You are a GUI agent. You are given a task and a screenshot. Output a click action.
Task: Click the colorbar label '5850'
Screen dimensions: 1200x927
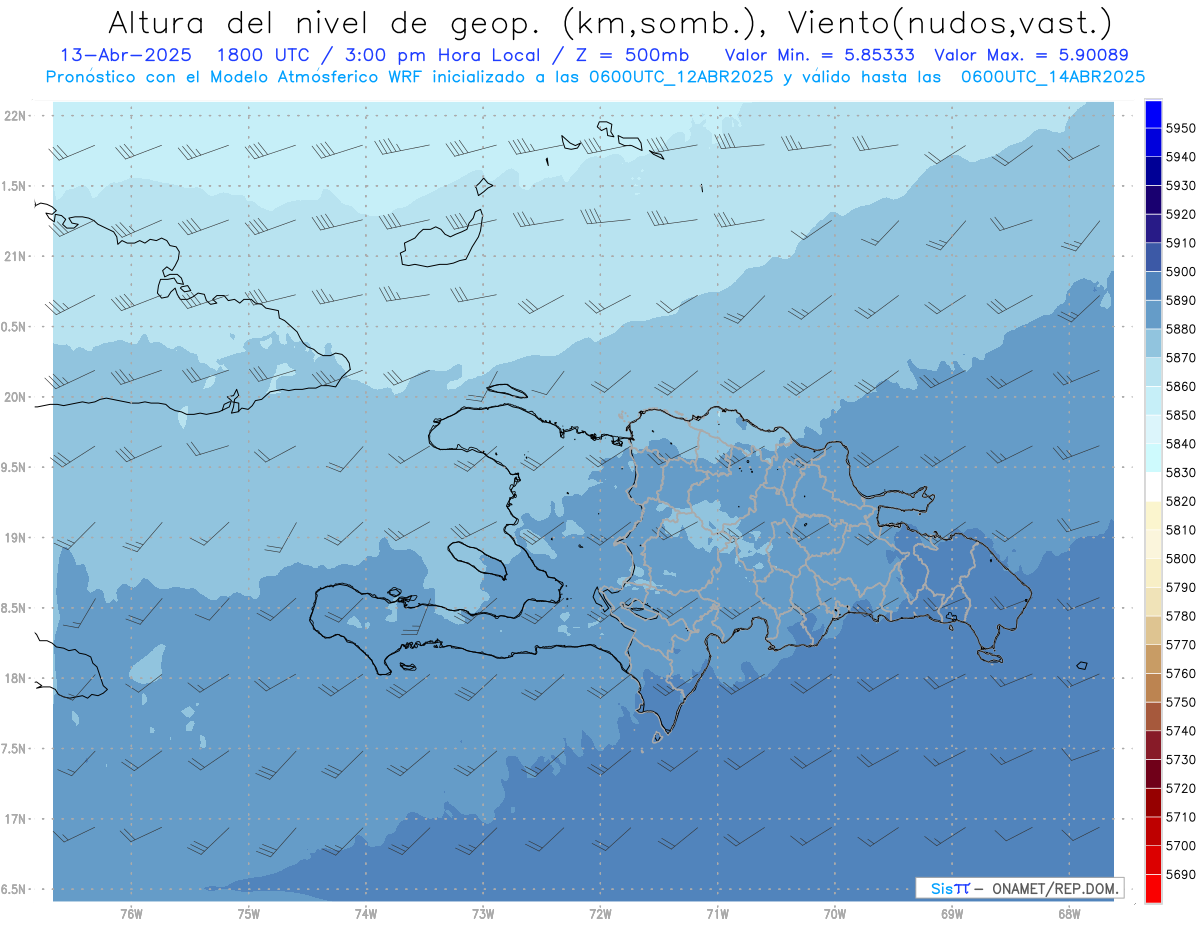1181,415
